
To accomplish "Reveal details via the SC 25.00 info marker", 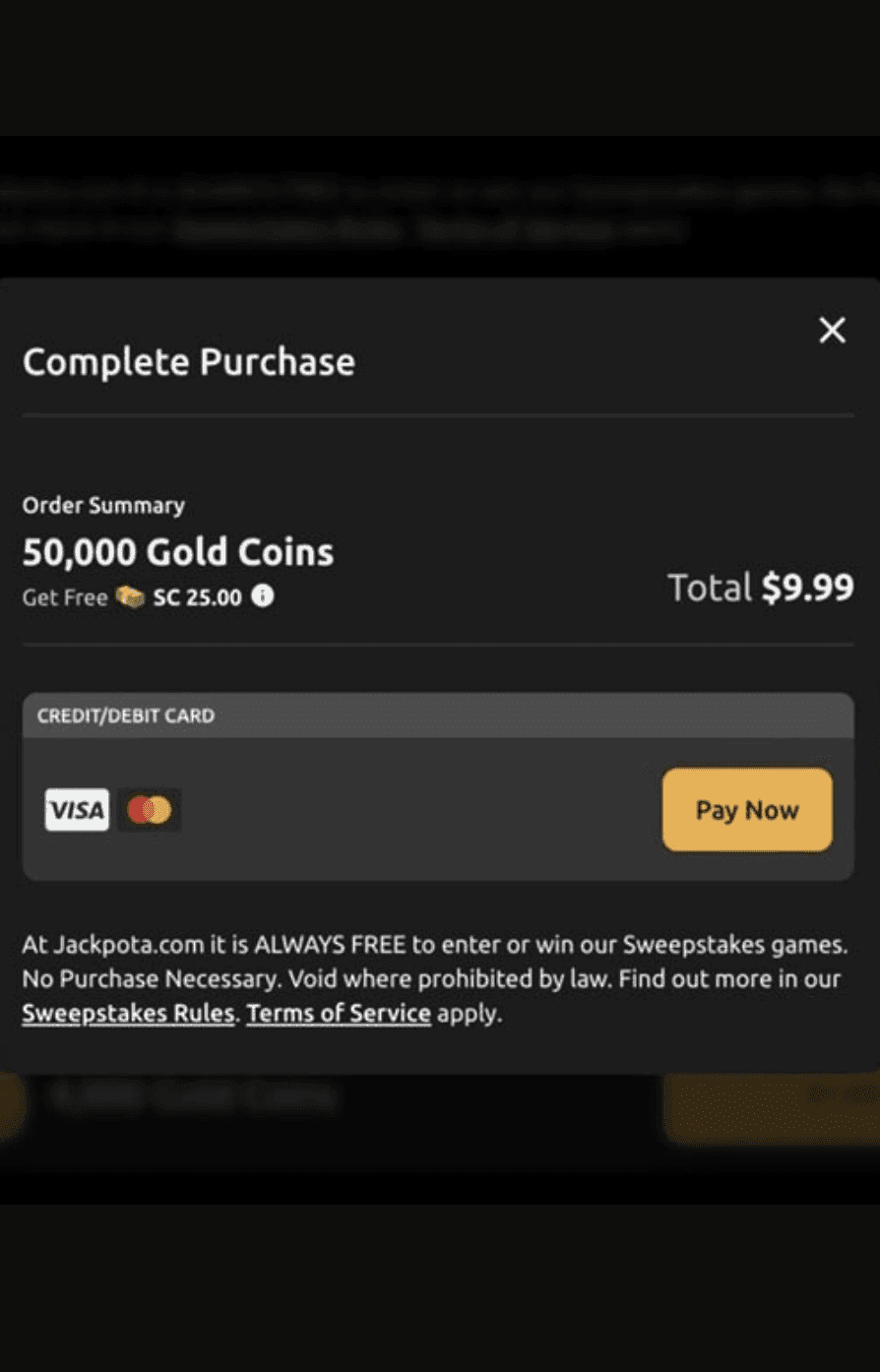I will 262,596.
